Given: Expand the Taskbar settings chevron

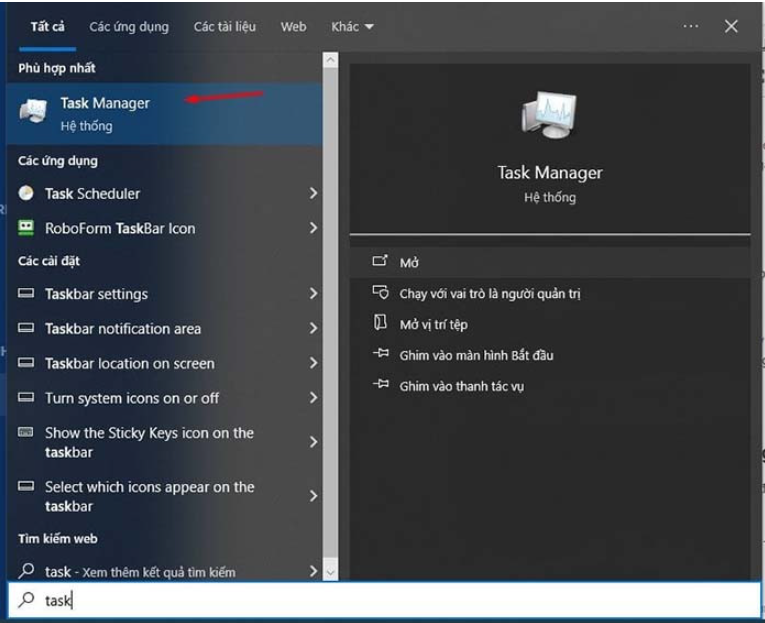Looking at the screenshot, I should 313,294.
